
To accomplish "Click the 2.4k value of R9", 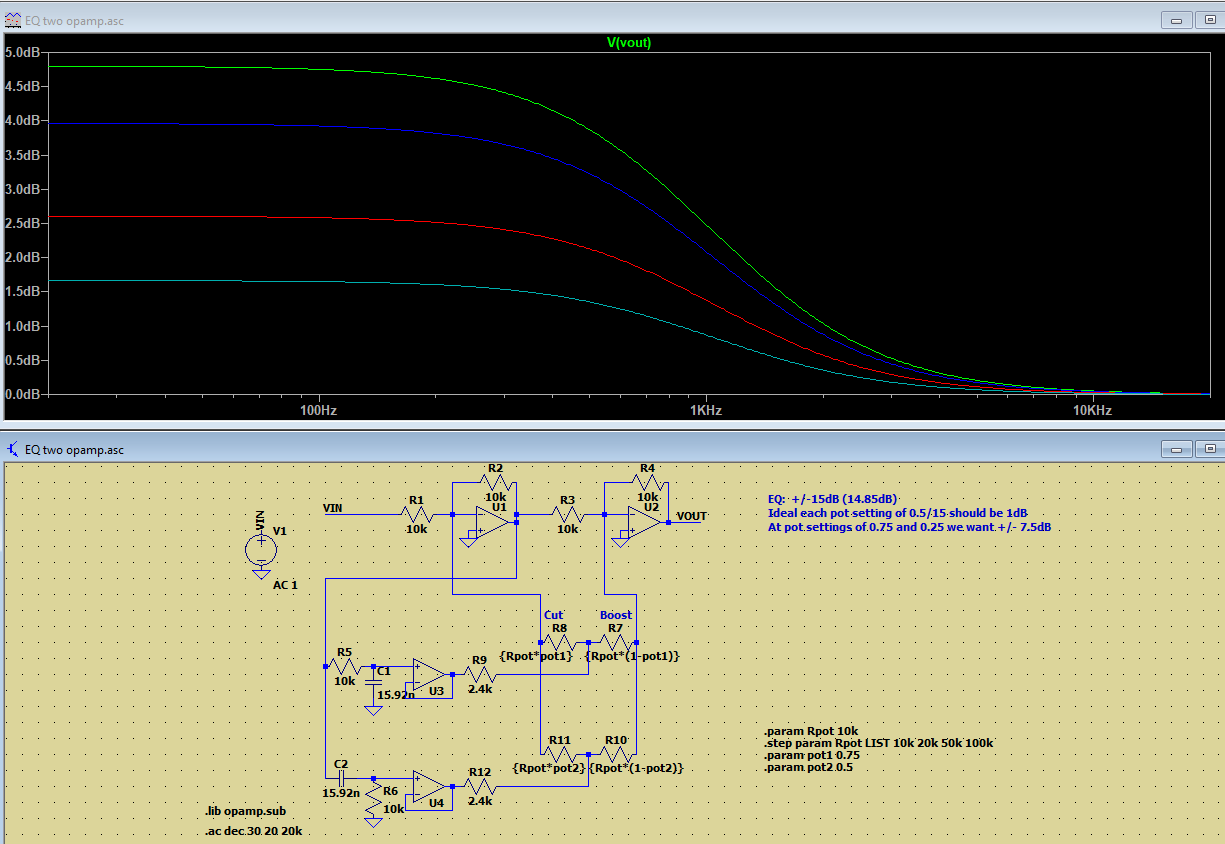I will tap(481, 689).
